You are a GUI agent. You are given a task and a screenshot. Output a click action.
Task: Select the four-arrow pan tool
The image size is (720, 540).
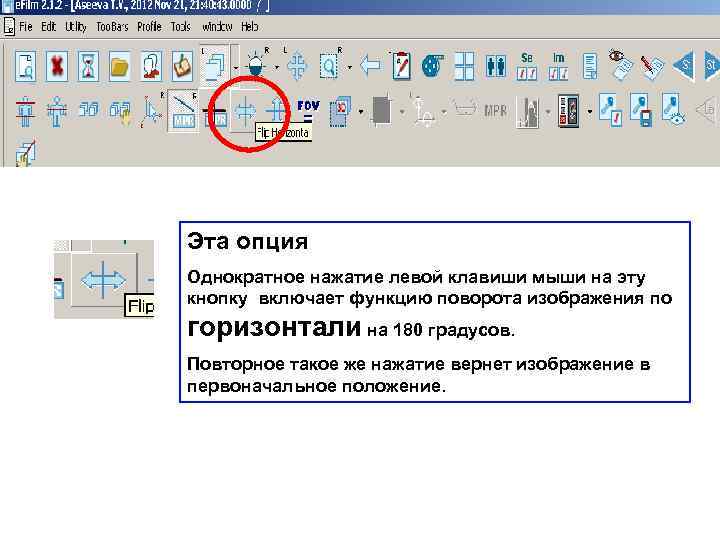click(297, 66)
